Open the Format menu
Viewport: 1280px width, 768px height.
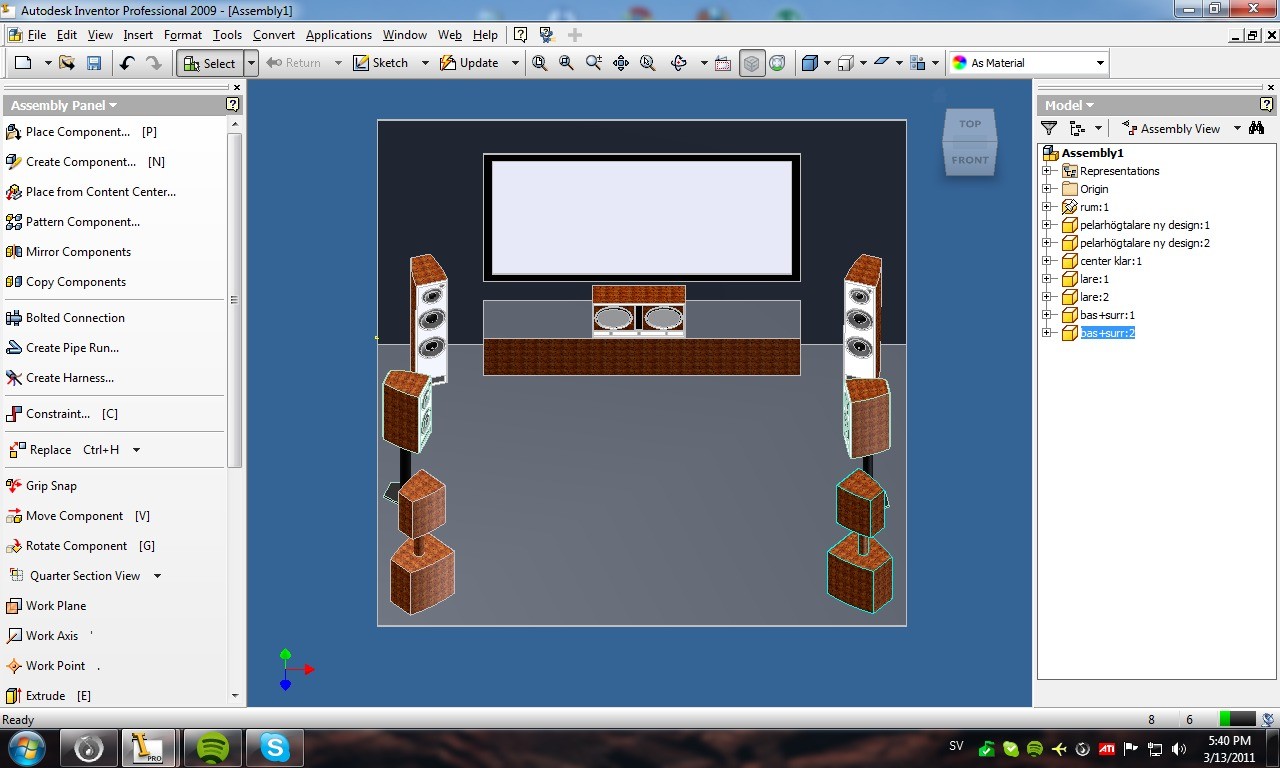[183, 34]
